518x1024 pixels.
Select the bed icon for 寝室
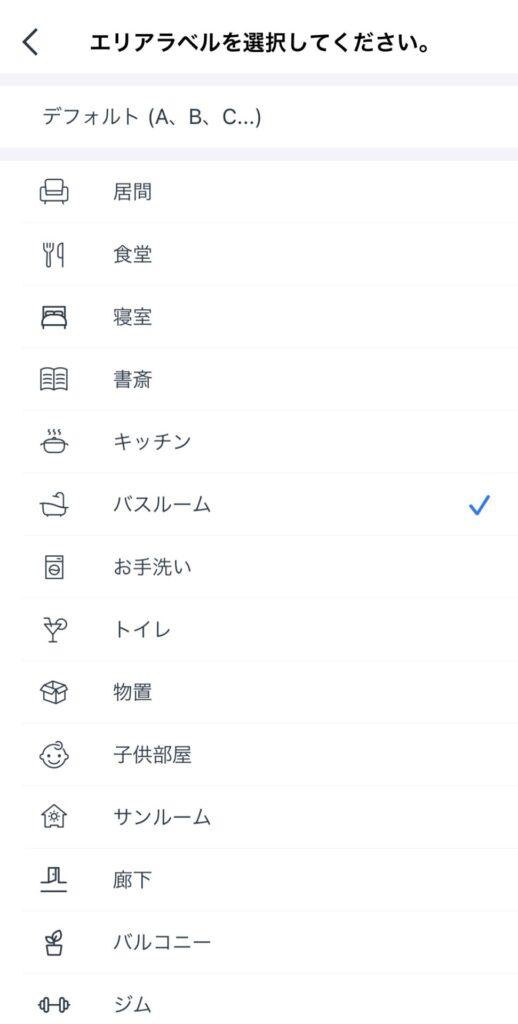pos(54,317)
